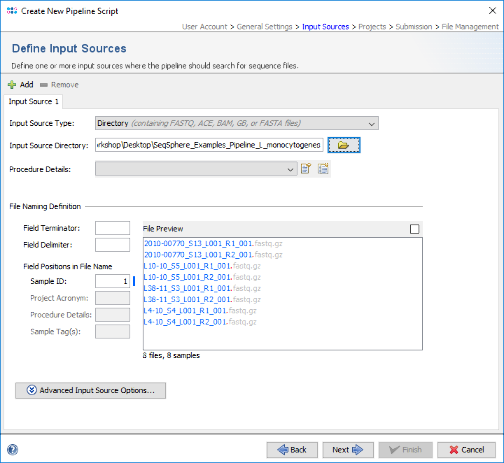This screenshot has width=504, height=463.
Task: Open the help icon at bottom left
Action: coord(12,450)
